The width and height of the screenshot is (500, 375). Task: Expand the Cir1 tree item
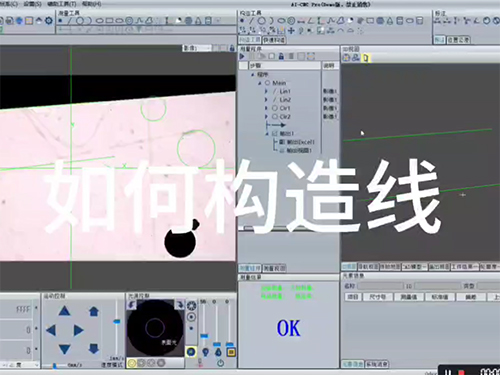point(266,108)
